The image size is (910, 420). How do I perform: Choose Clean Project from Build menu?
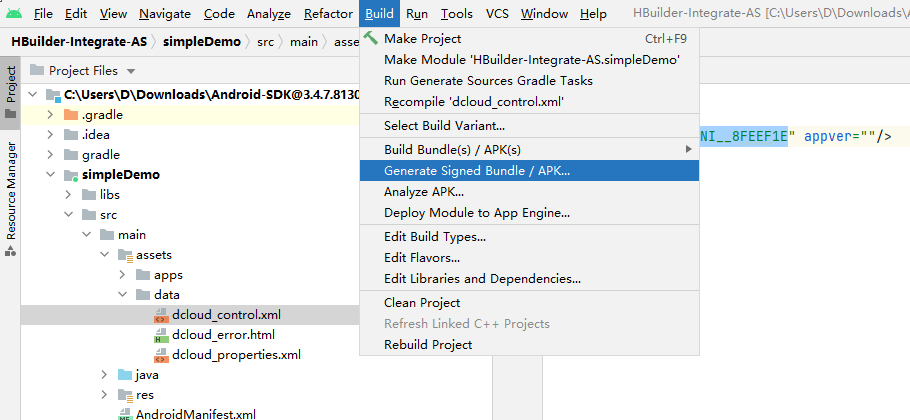pyautogui.click(x=422, y=303)
